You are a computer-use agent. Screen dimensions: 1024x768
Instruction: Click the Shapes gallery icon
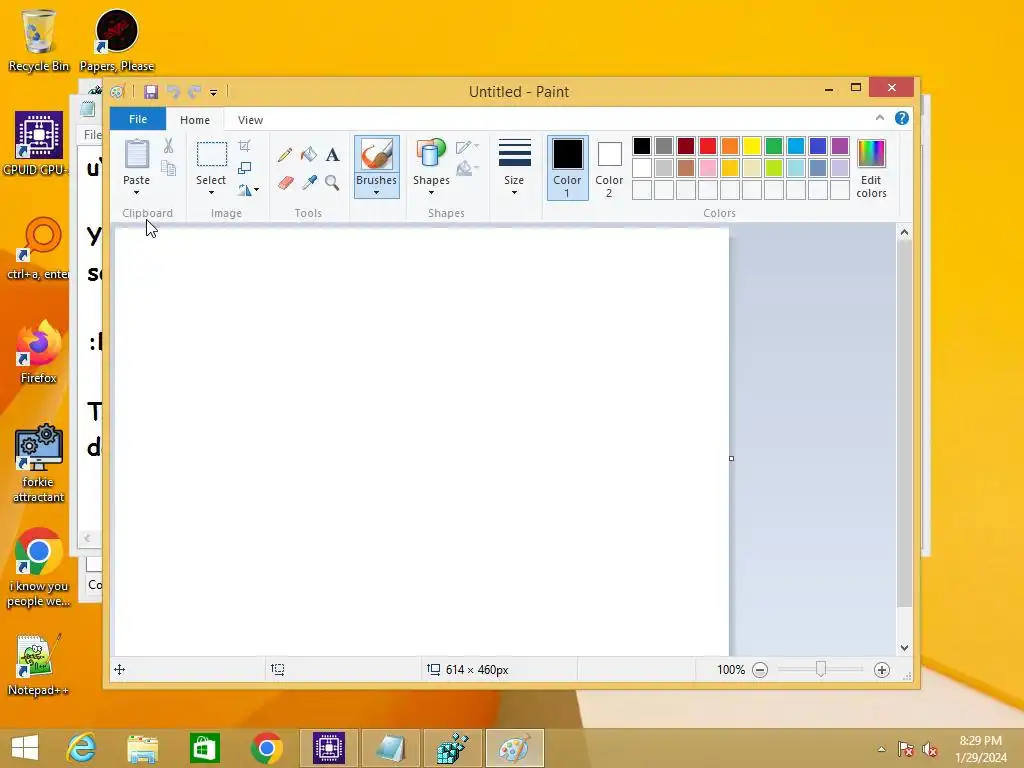coord(431,154)
